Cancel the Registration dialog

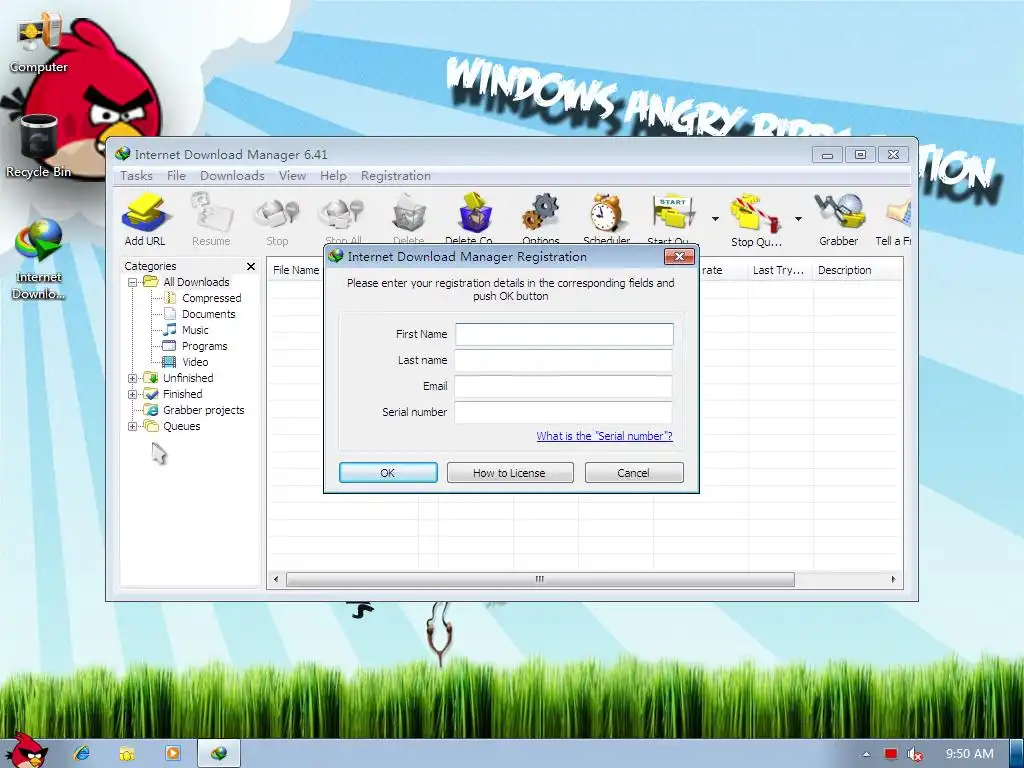(634, 473)
